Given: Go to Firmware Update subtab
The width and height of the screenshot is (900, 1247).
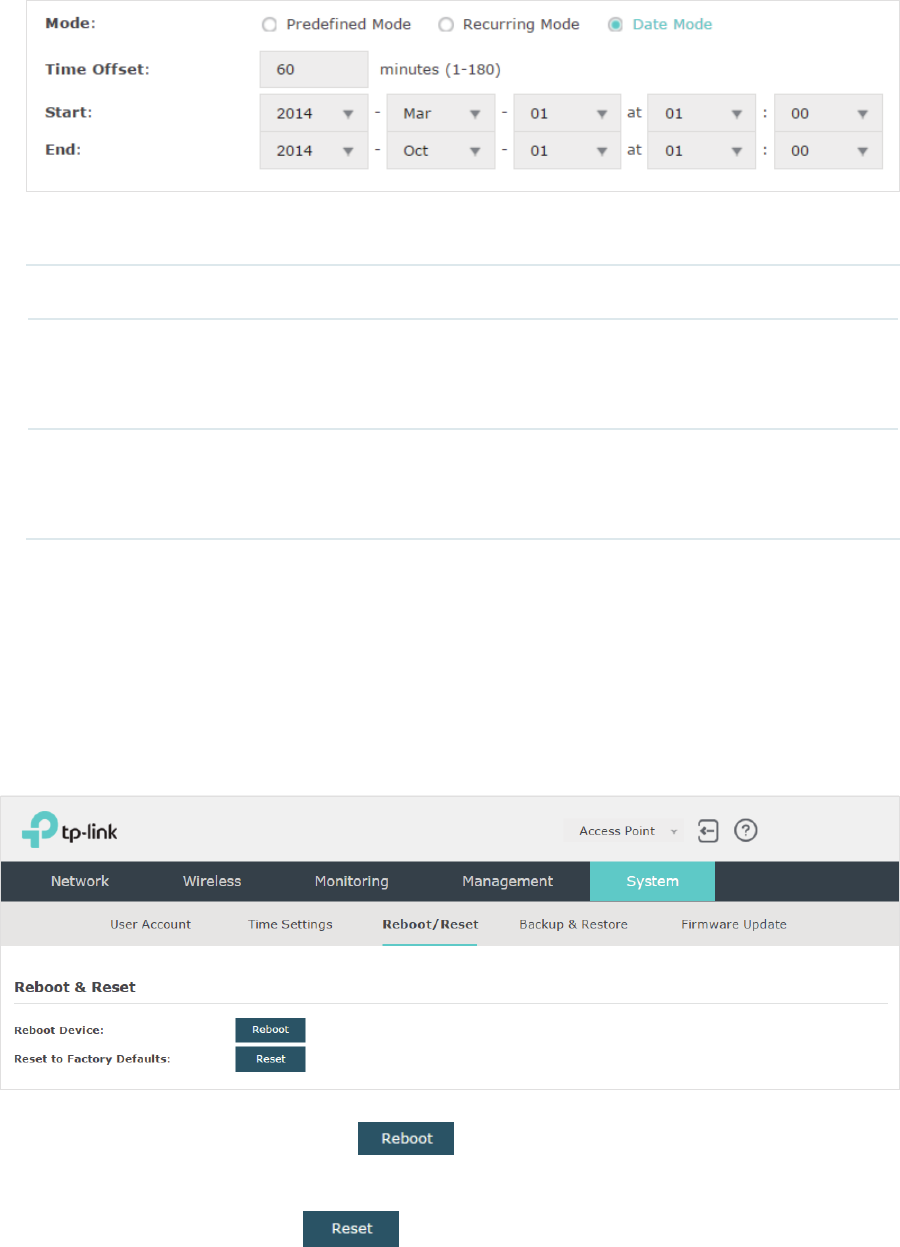Looking at the screenshot, I should click(734, 924).
